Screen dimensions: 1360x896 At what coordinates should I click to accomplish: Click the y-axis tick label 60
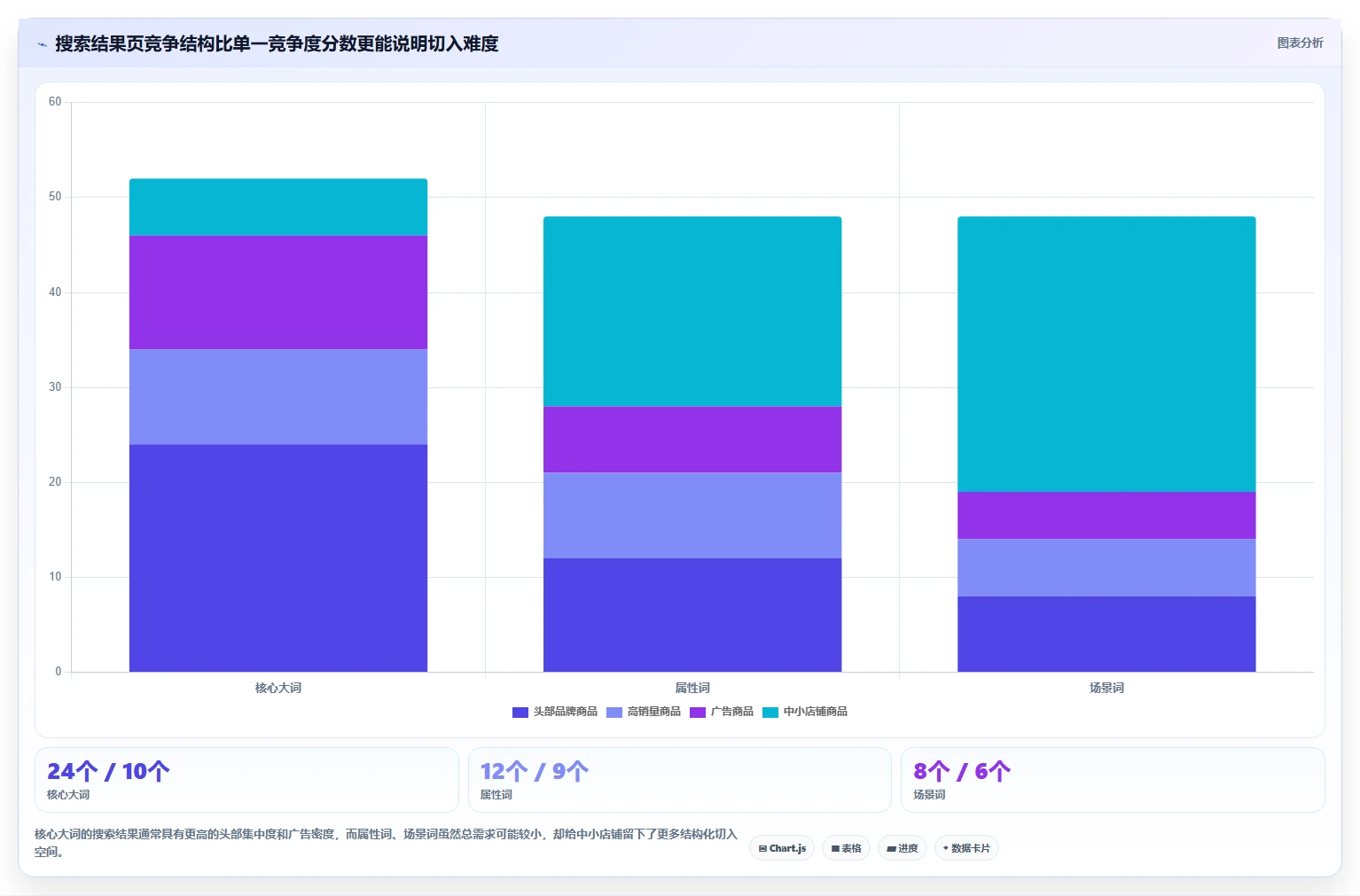[55, 102]
